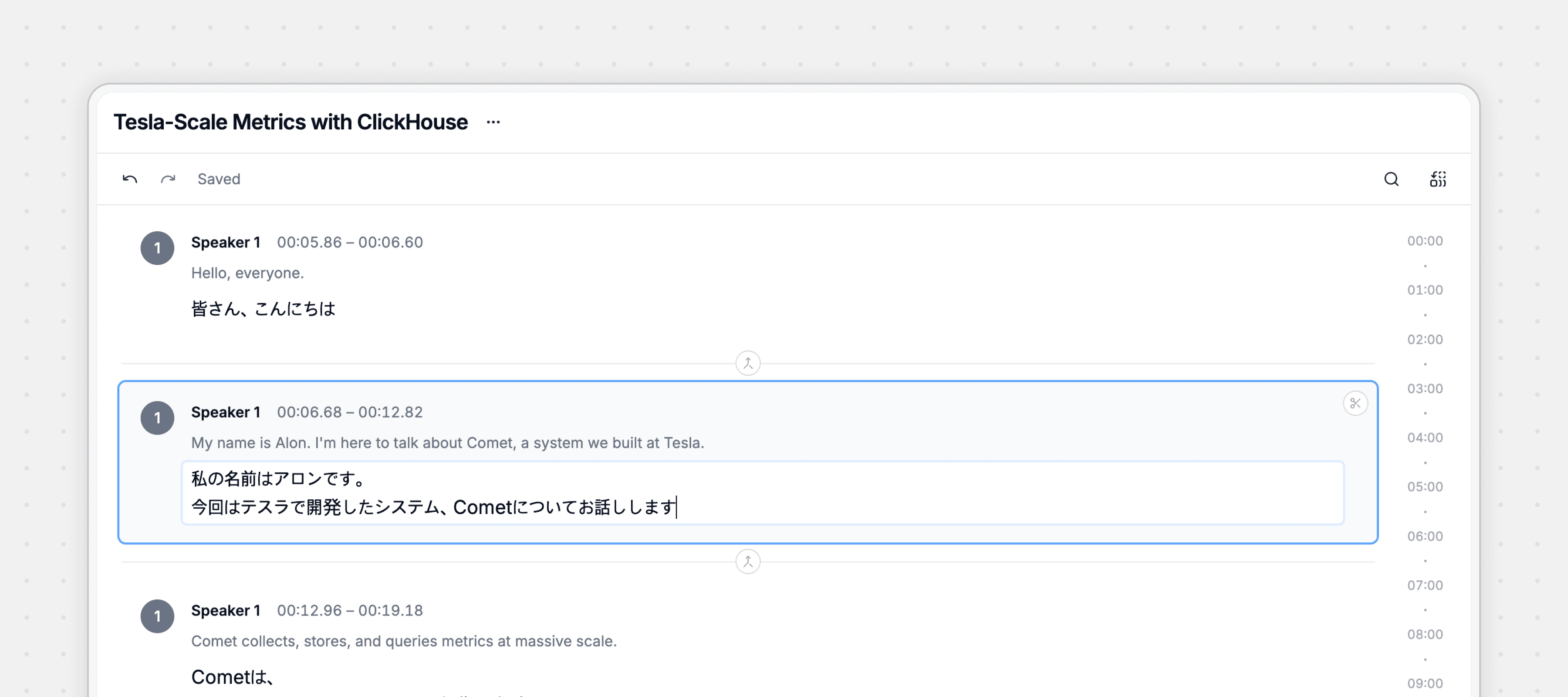Open the three-dot menu beside the title
The height and width of the screenshot is (697, 1568).
pyautogui.click(x=493, y=122)
